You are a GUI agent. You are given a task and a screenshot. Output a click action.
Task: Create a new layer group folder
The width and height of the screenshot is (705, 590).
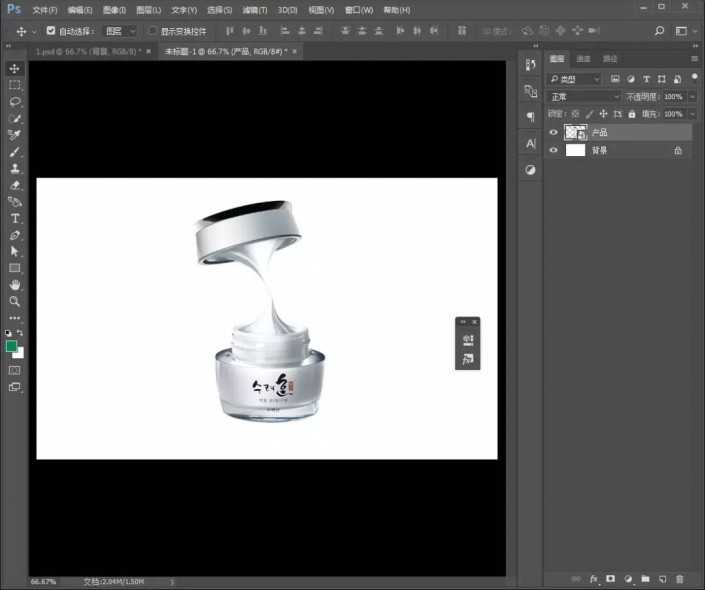pyautogui.click(x=645, y=579)
